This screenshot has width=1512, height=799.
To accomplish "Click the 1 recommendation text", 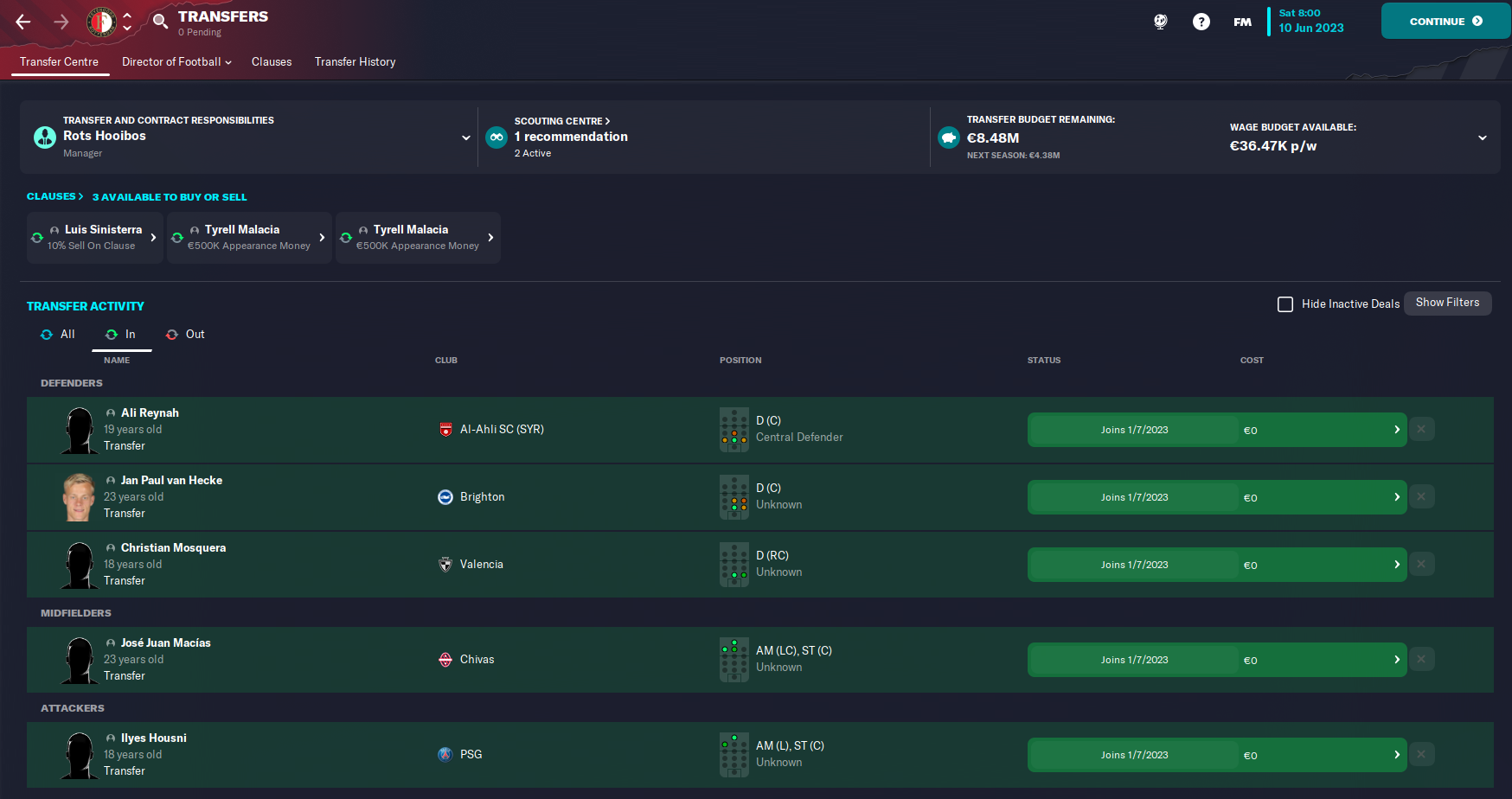I will click(x=571, y=137).
